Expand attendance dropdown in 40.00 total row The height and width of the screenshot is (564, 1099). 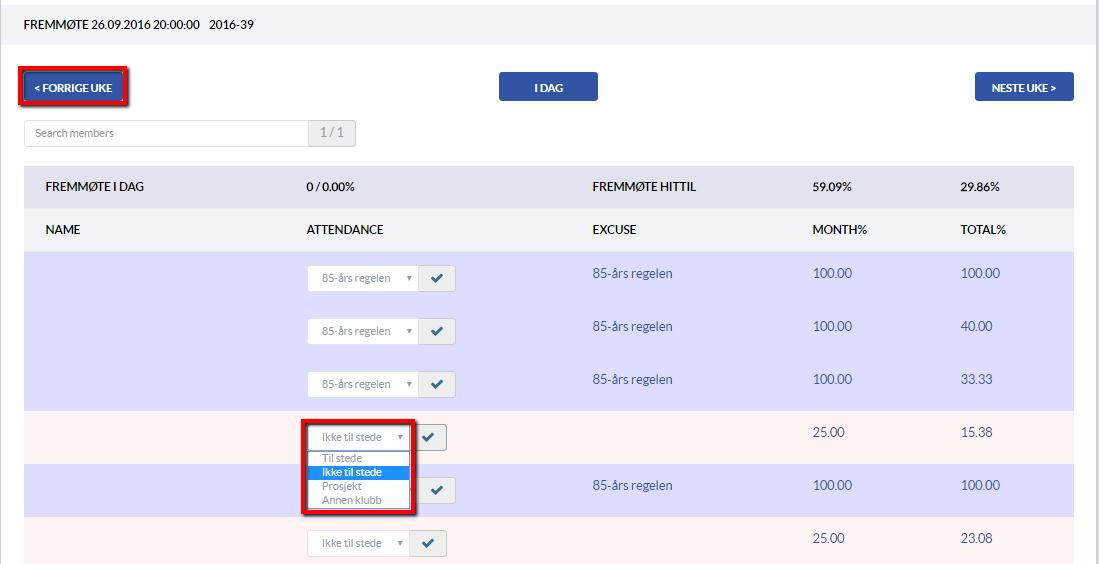pyautogui.click(x=363, y=331)
